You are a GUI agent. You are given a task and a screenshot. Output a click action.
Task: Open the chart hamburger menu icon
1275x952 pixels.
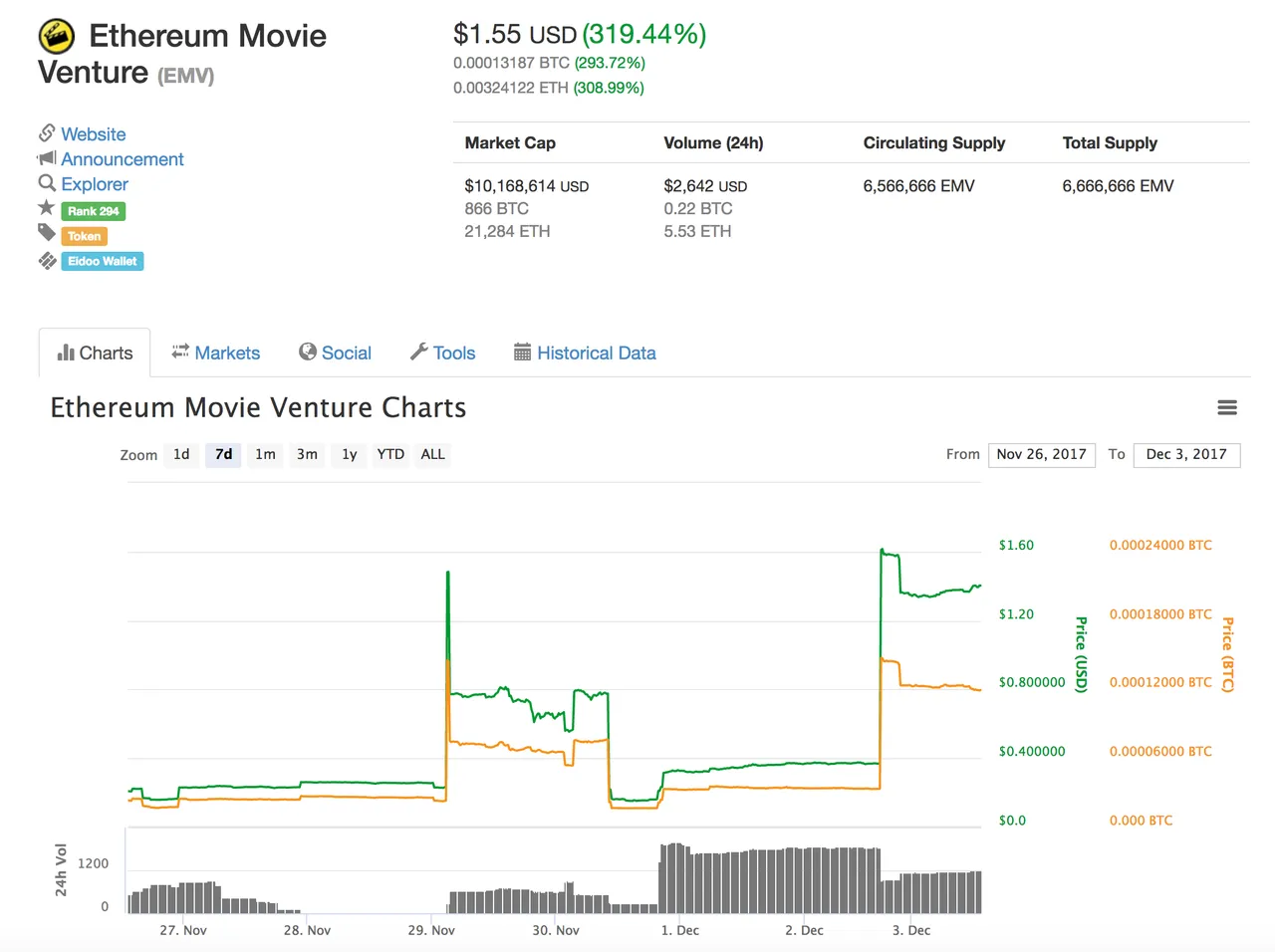1227,407
